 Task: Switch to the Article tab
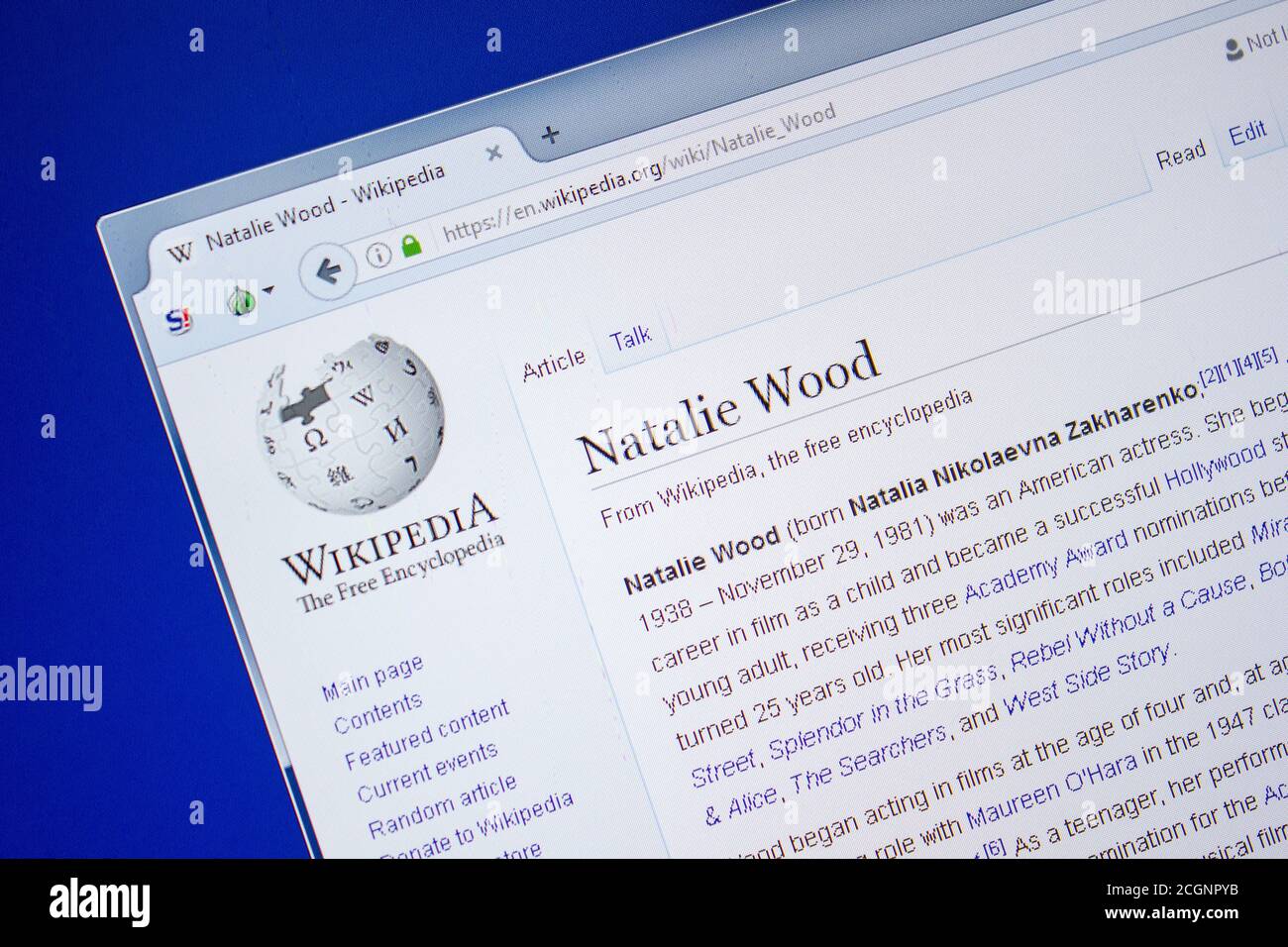click(554, 364)
